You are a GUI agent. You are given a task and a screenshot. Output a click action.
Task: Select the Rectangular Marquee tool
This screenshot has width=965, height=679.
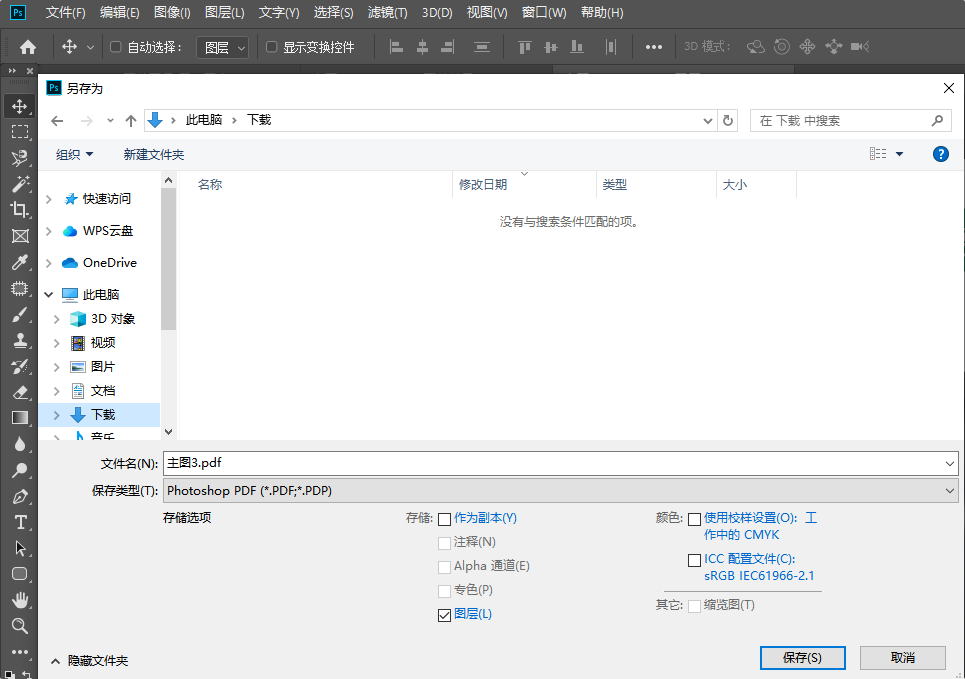tap(19, 132)
